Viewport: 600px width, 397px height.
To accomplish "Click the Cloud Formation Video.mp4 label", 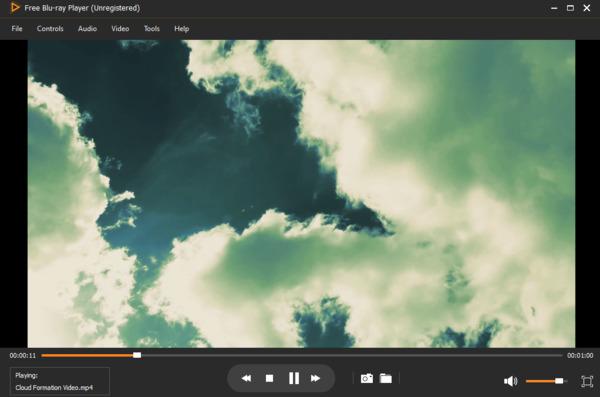I will 54,387.
